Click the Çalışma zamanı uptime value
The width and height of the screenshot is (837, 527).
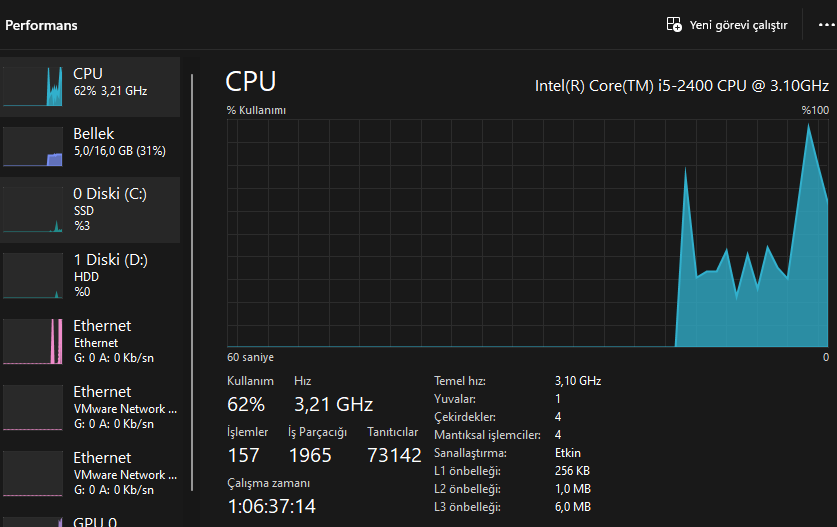click(x=272, y=506)
